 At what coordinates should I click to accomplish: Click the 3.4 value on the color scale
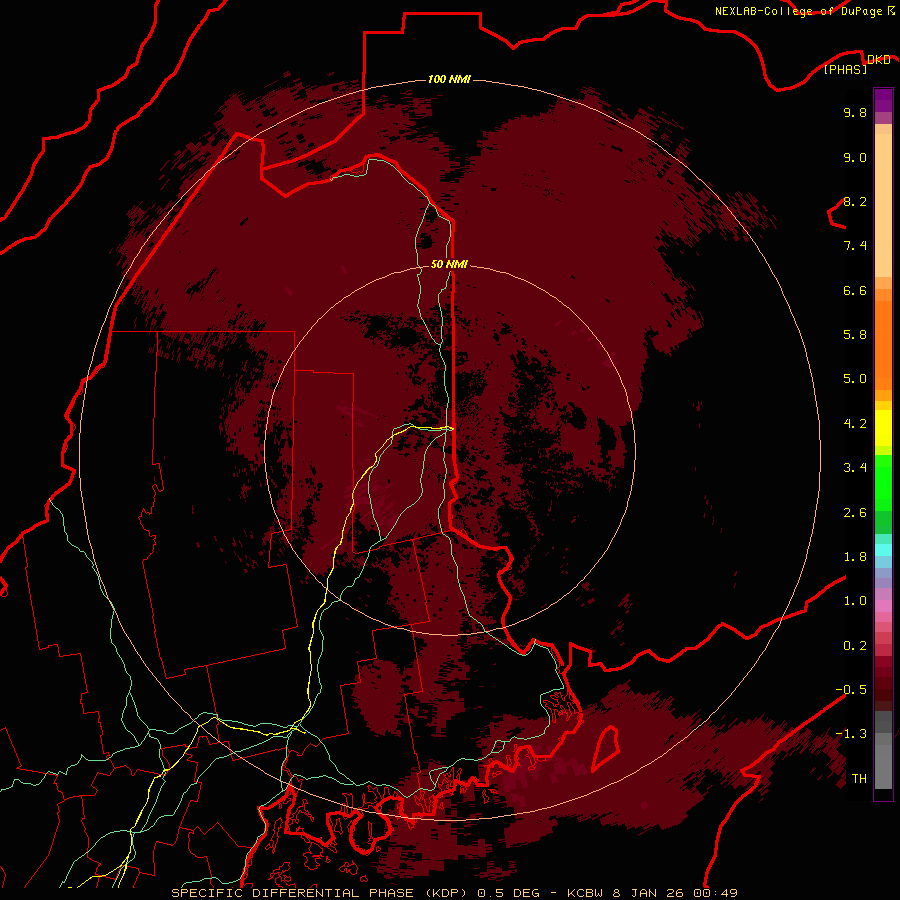coord(855,467)
